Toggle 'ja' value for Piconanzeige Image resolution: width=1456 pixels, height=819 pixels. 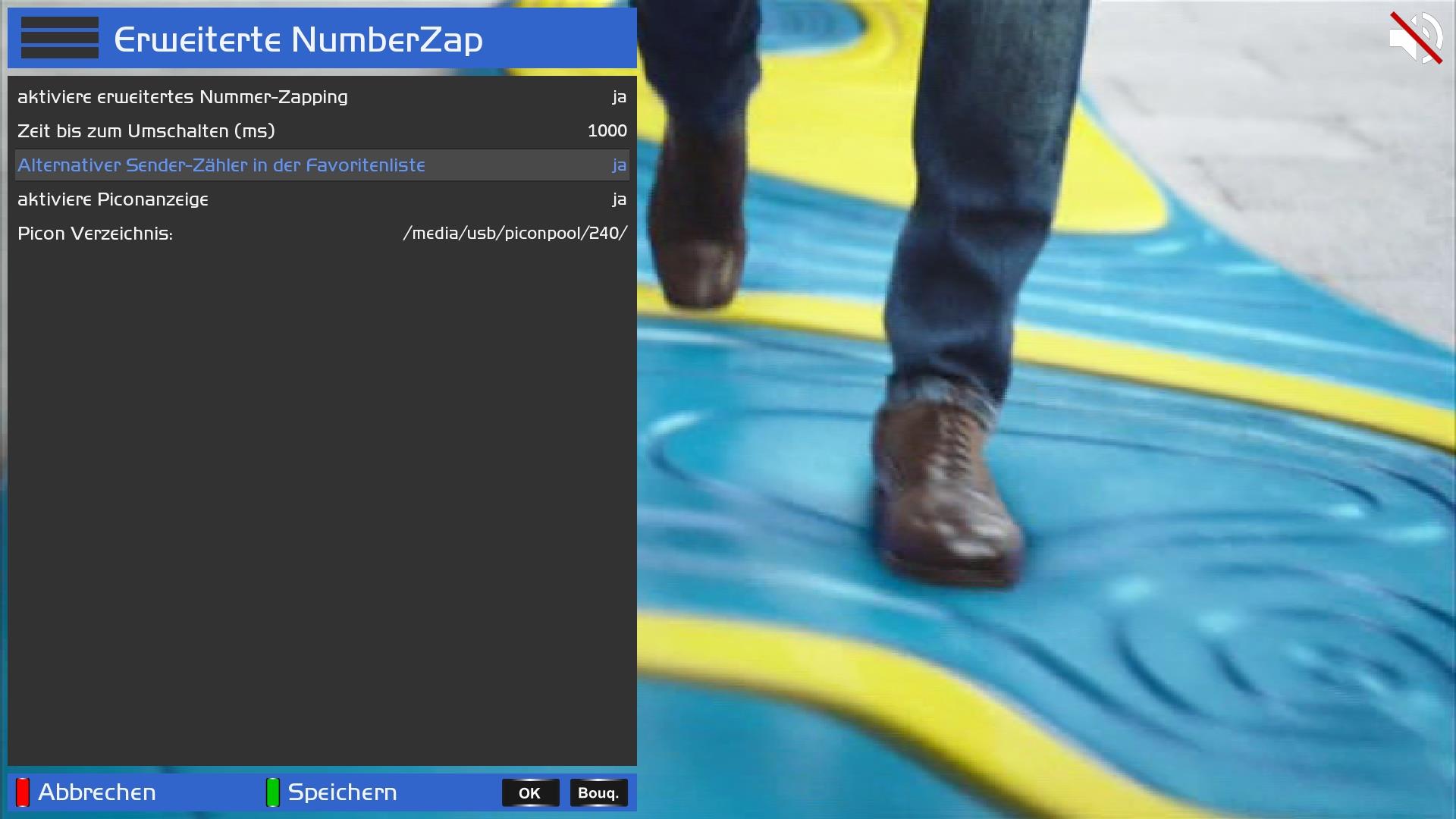pyautogui.click(x=619, y=199)
